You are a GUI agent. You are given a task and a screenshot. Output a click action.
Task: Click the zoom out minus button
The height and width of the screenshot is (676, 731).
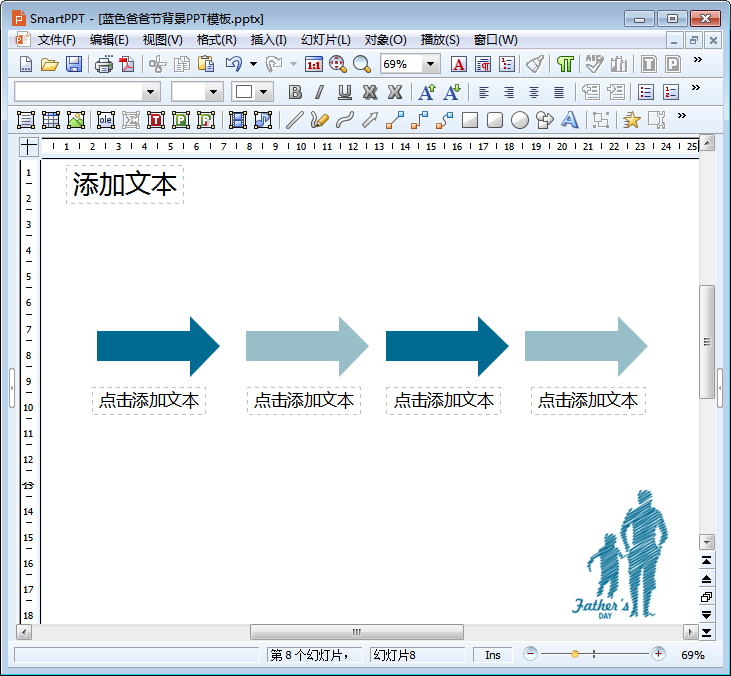pyautogui.click(x=530, y=654)
